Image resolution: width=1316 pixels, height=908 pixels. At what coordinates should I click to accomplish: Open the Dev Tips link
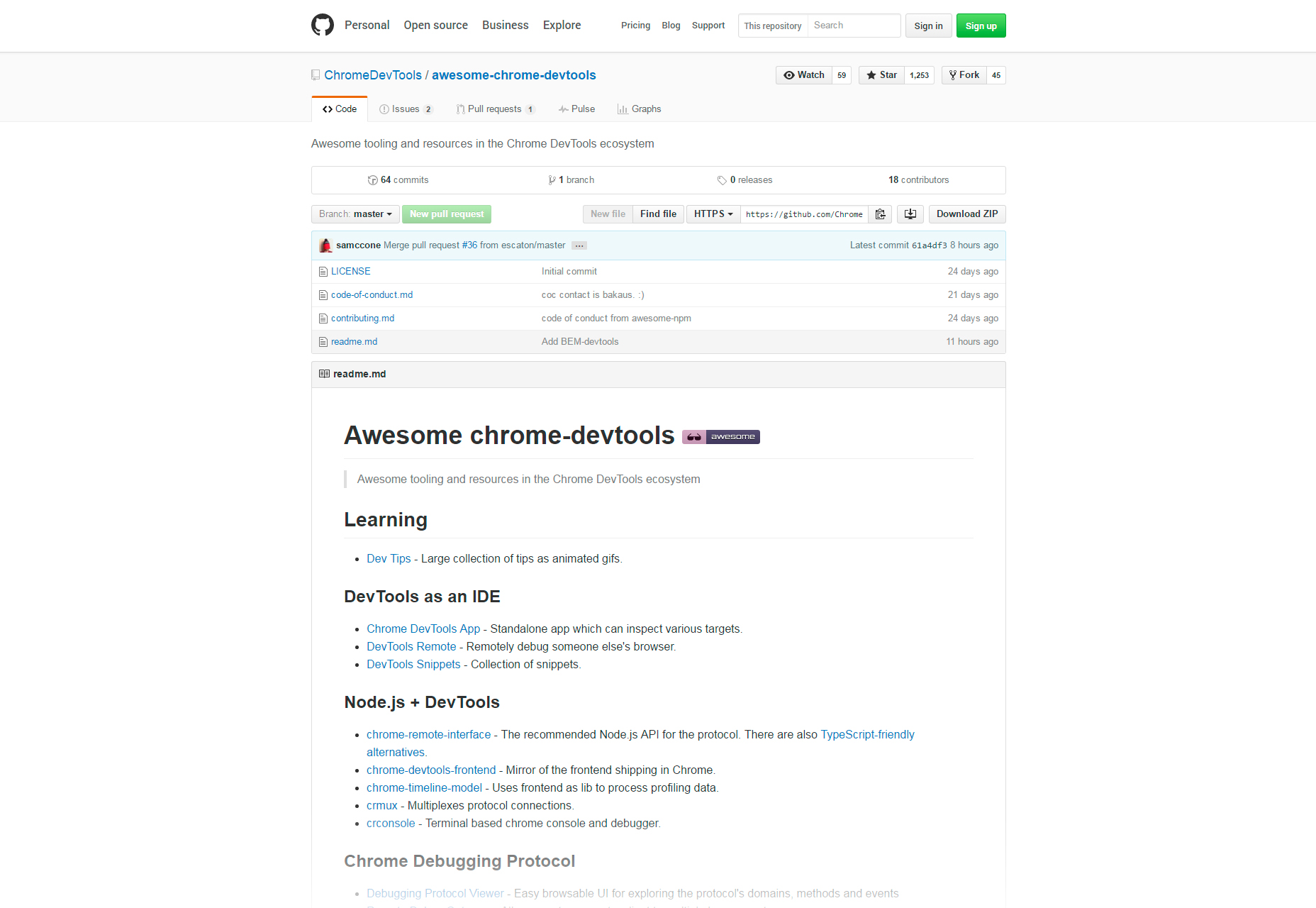click(x=389, y=559)
